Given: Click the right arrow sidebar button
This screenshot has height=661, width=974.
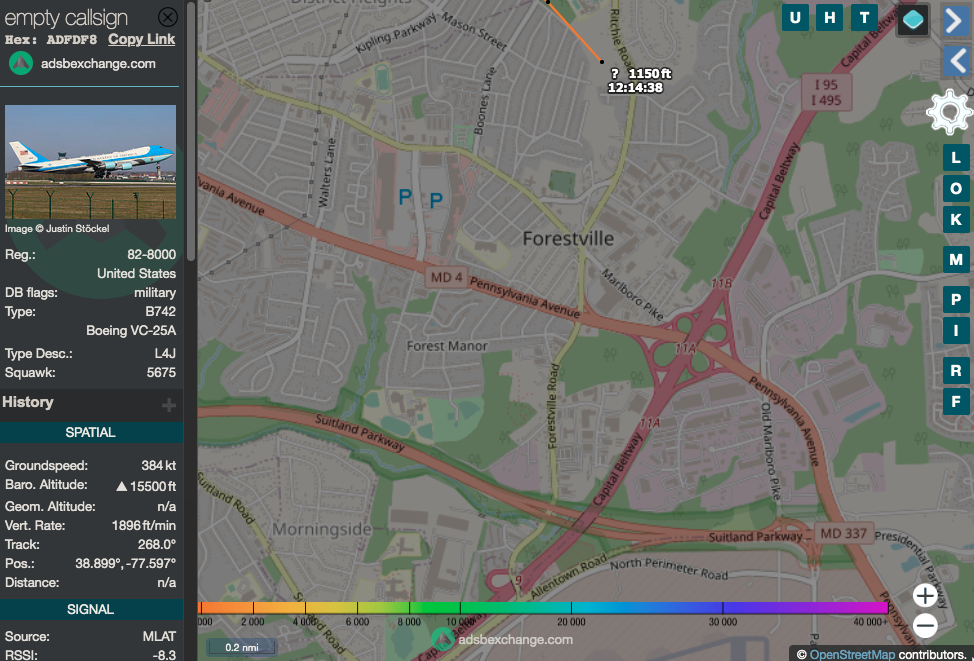Looking at the screenshot, I should pyautogui.click(x=956, y=20).
